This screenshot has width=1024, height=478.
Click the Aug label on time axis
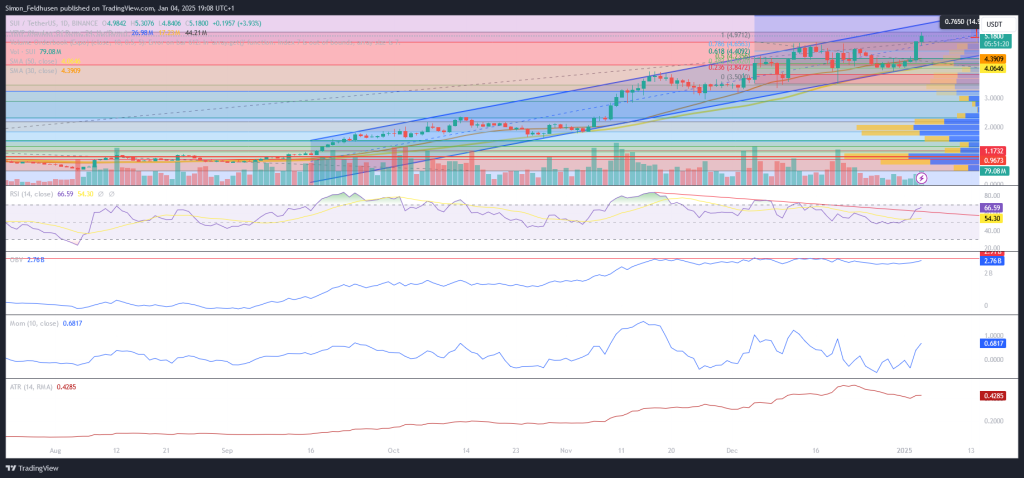coord(55,451)
